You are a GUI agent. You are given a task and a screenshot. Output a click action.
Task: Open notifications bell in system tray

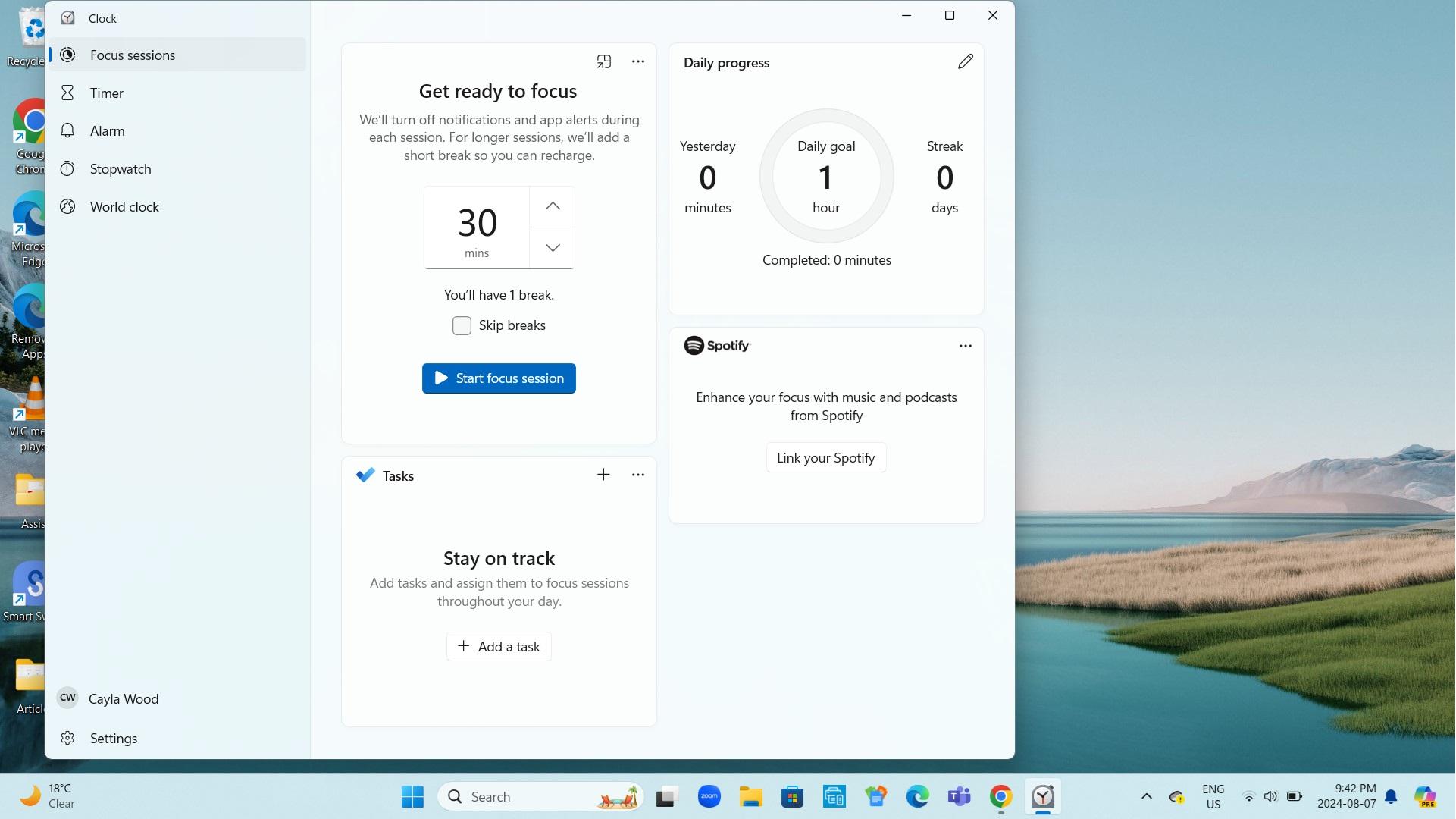click(1392, 797)
